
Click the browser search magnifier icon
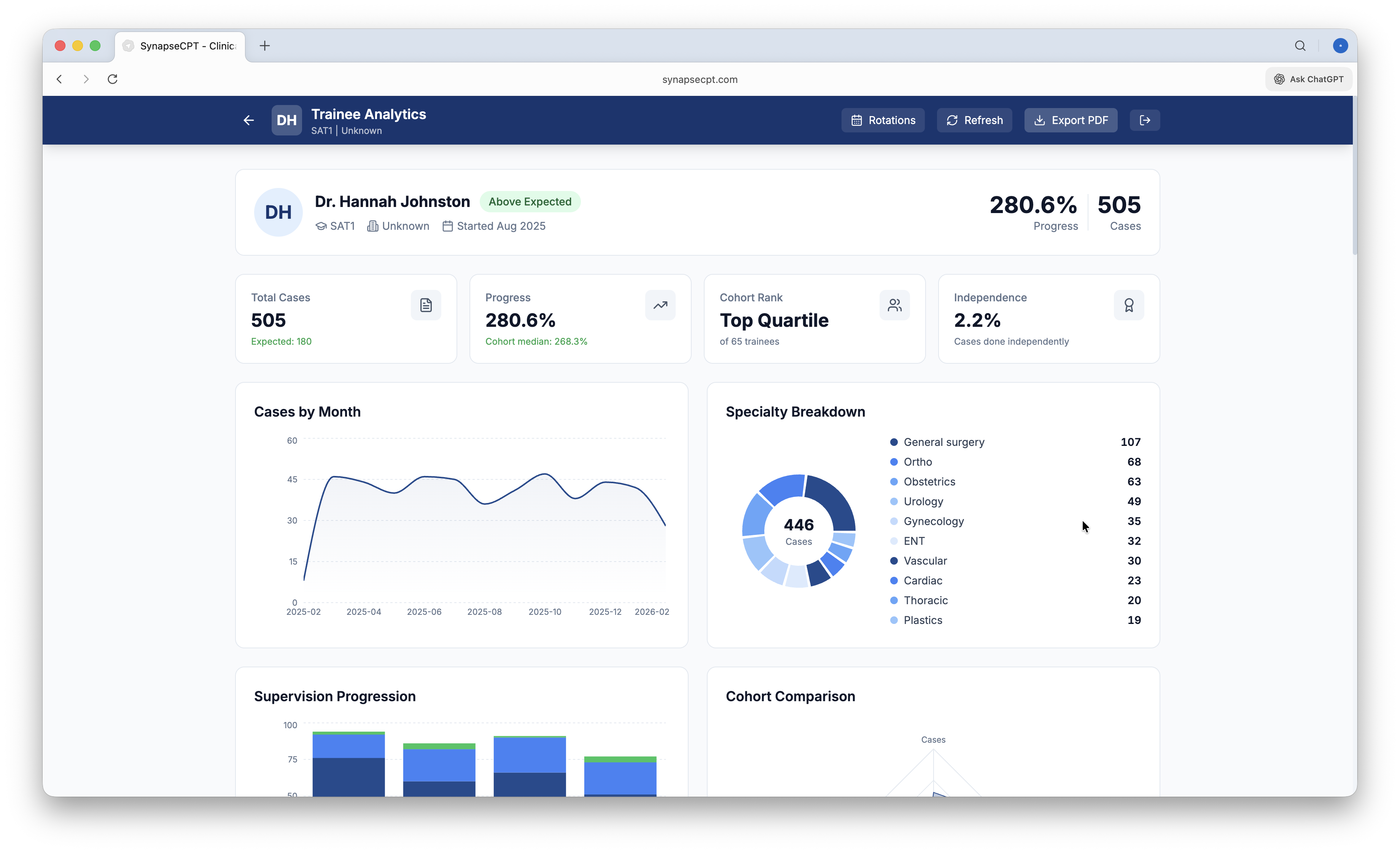[x=1300, y=45]
